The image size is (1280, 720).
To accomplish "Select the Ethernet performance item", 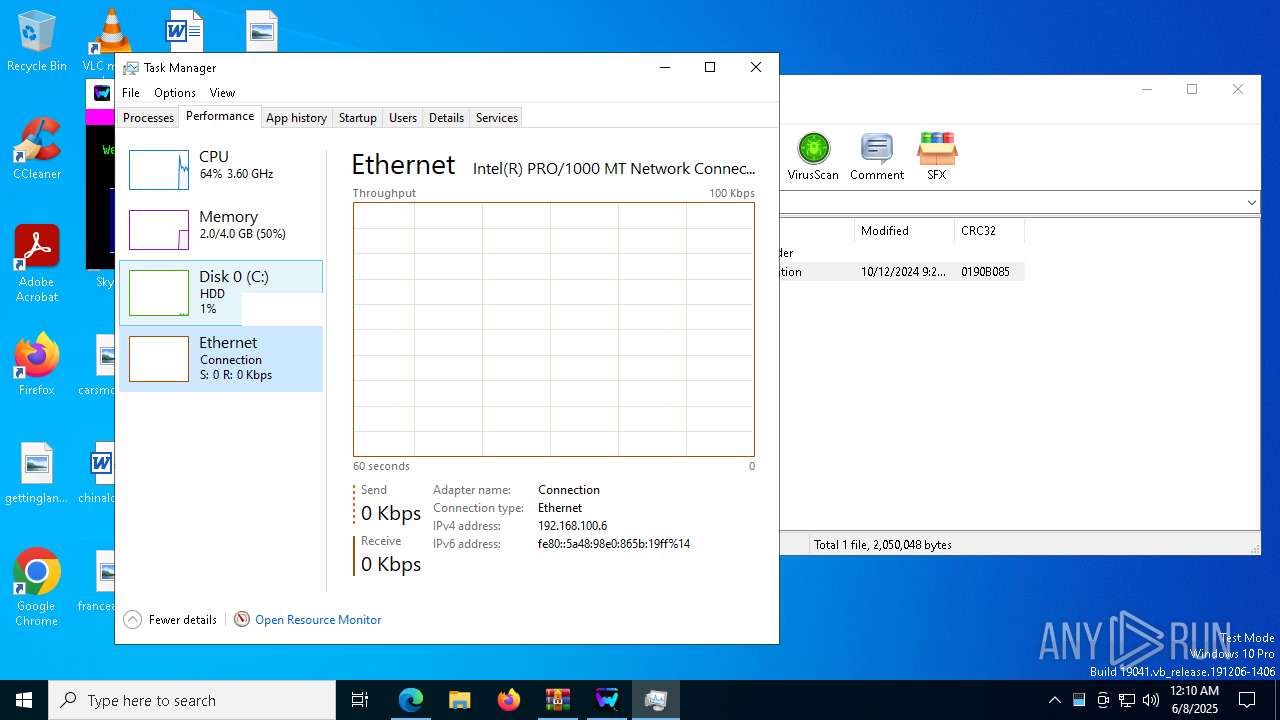I will (x=221, y=359).
